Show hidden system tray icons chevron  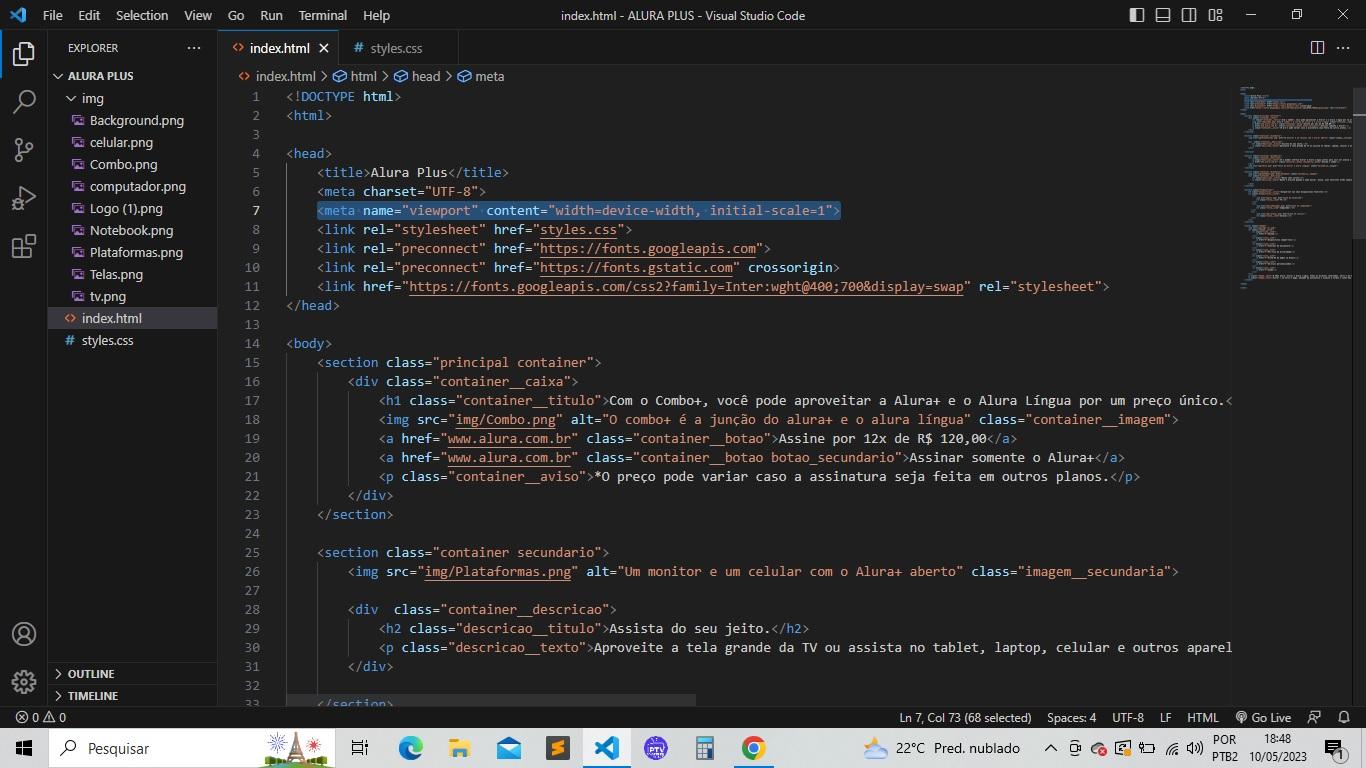(x=1050, y=748)
